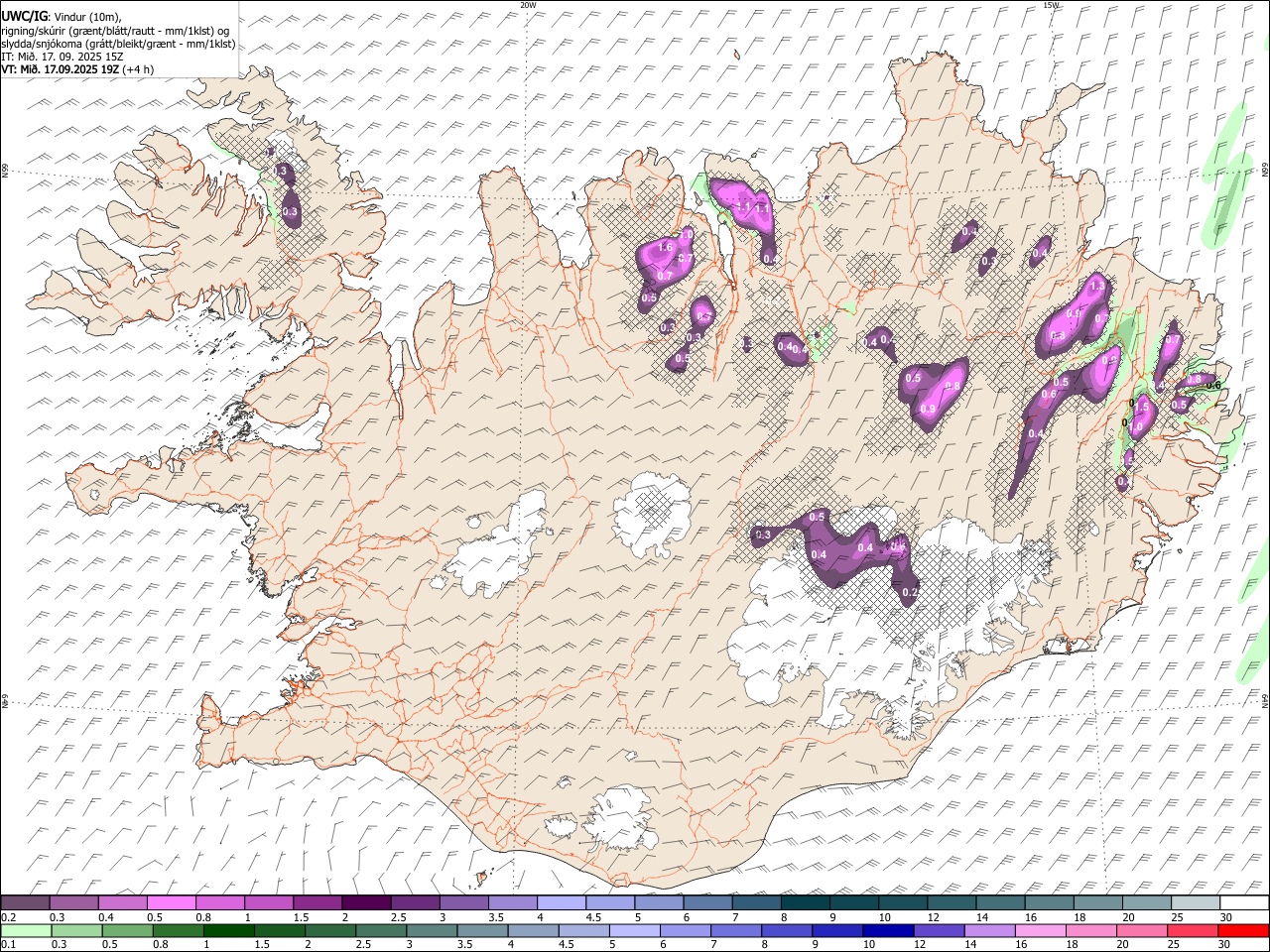Select the "rigning/skúrir" legend description line

116,31
